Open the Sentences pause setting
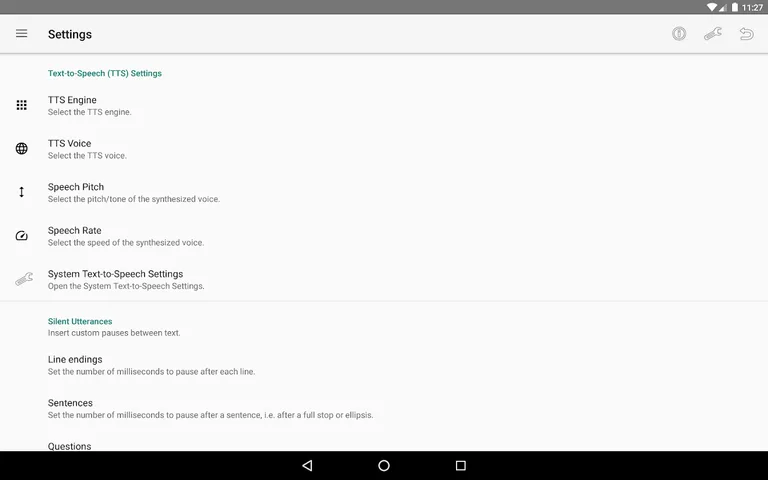This screenshot has height=480, width=768. click(x=384, y=408)
